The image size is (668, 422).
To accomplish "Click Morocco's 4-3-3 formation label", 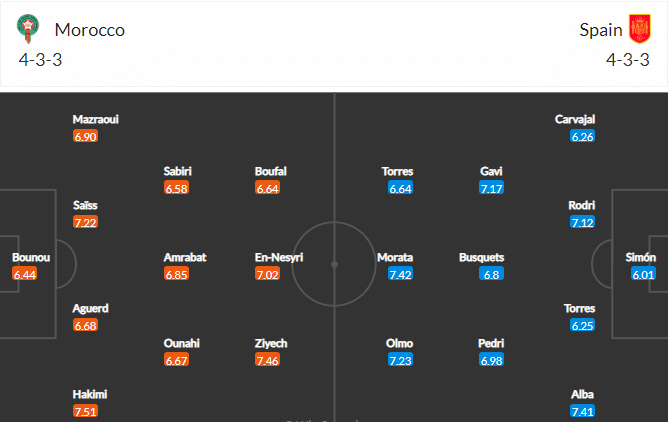I will (40, 60).
